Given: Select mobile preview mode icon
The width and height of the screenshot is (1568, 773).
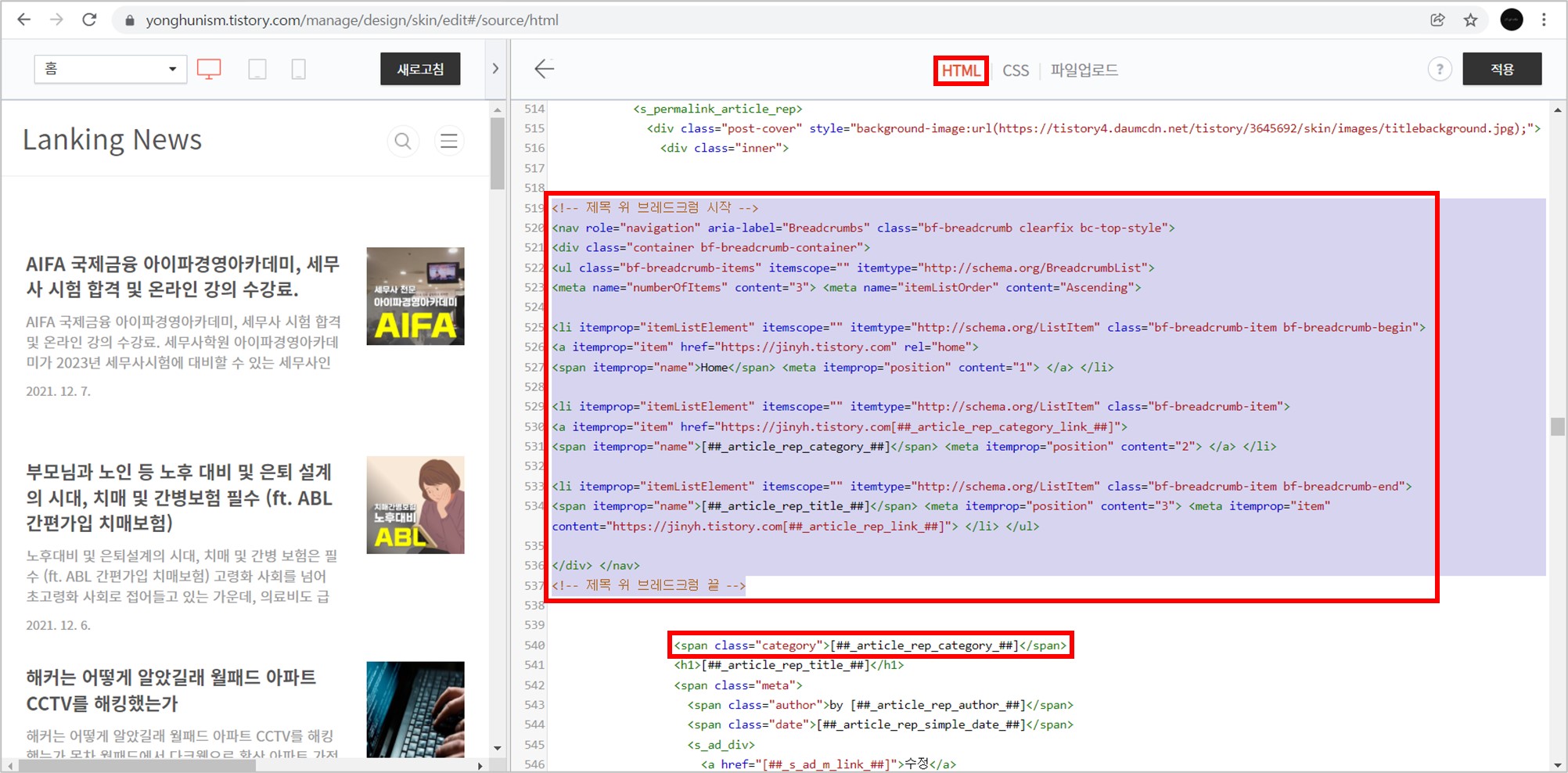Looking at the screenshot, I should coord(298,69).
